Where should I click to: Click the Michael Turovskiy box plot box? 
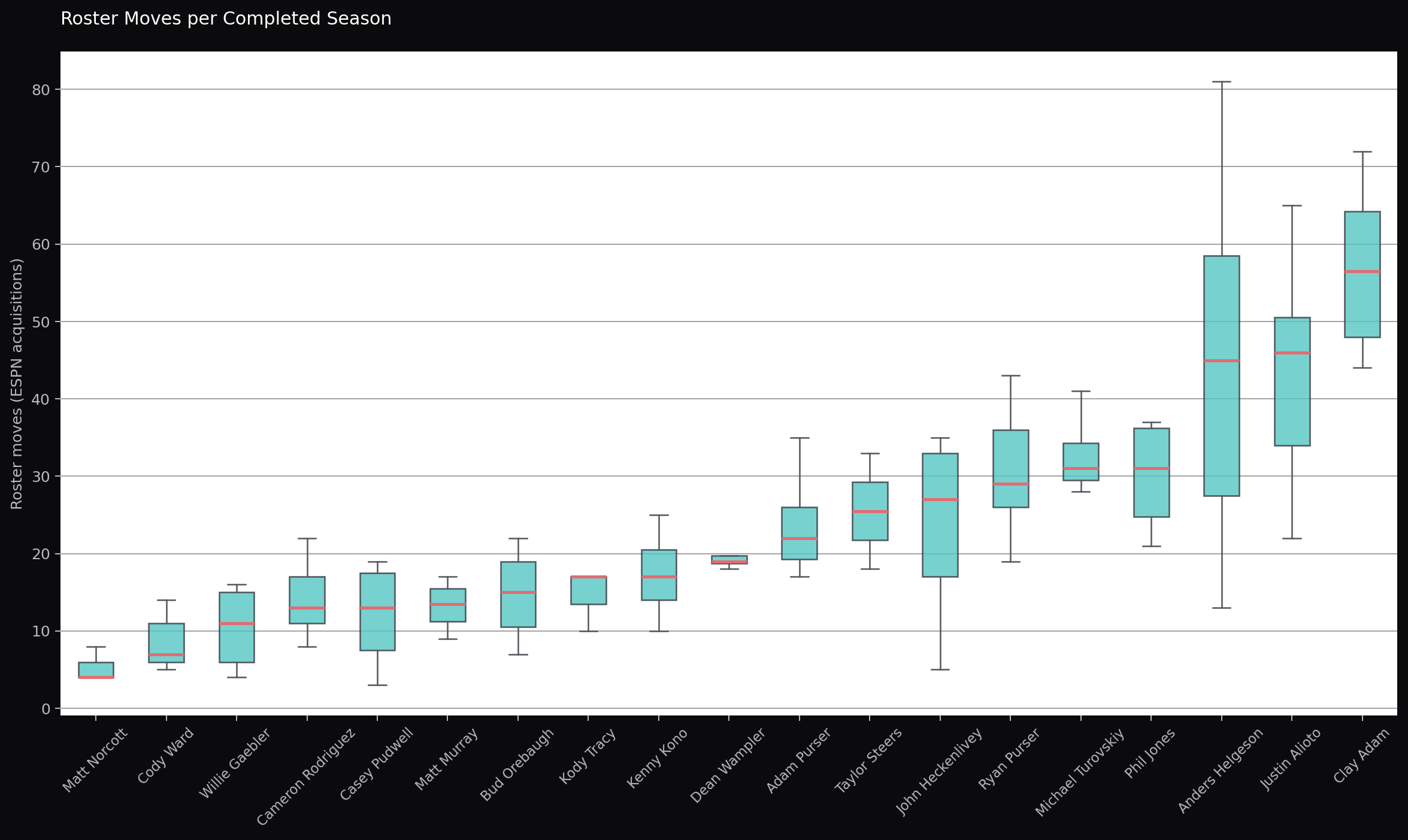coord(1081,462)
